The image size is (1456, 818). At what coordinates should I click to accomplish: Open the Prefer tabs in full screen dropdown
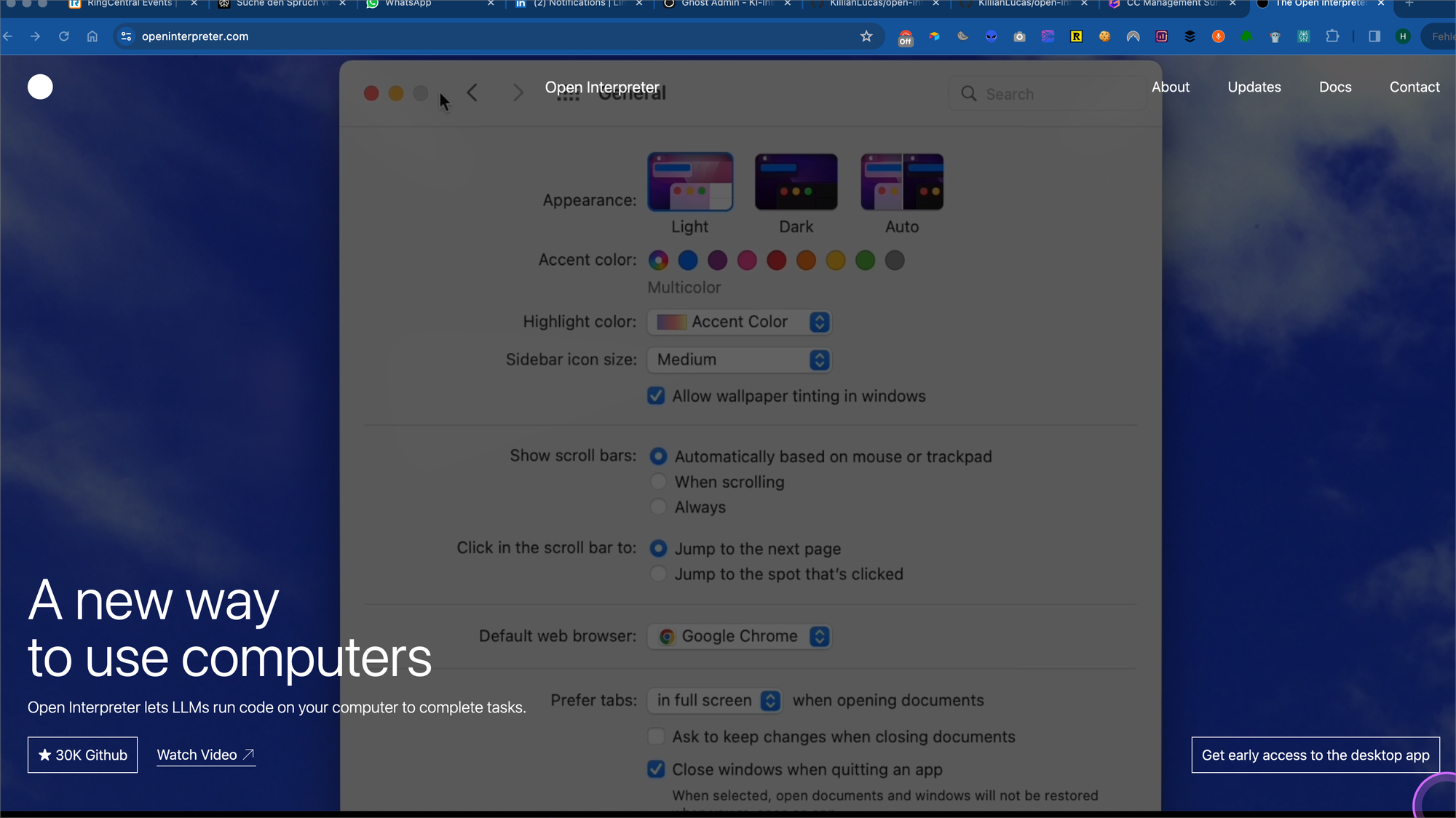[x=715, y=700]
